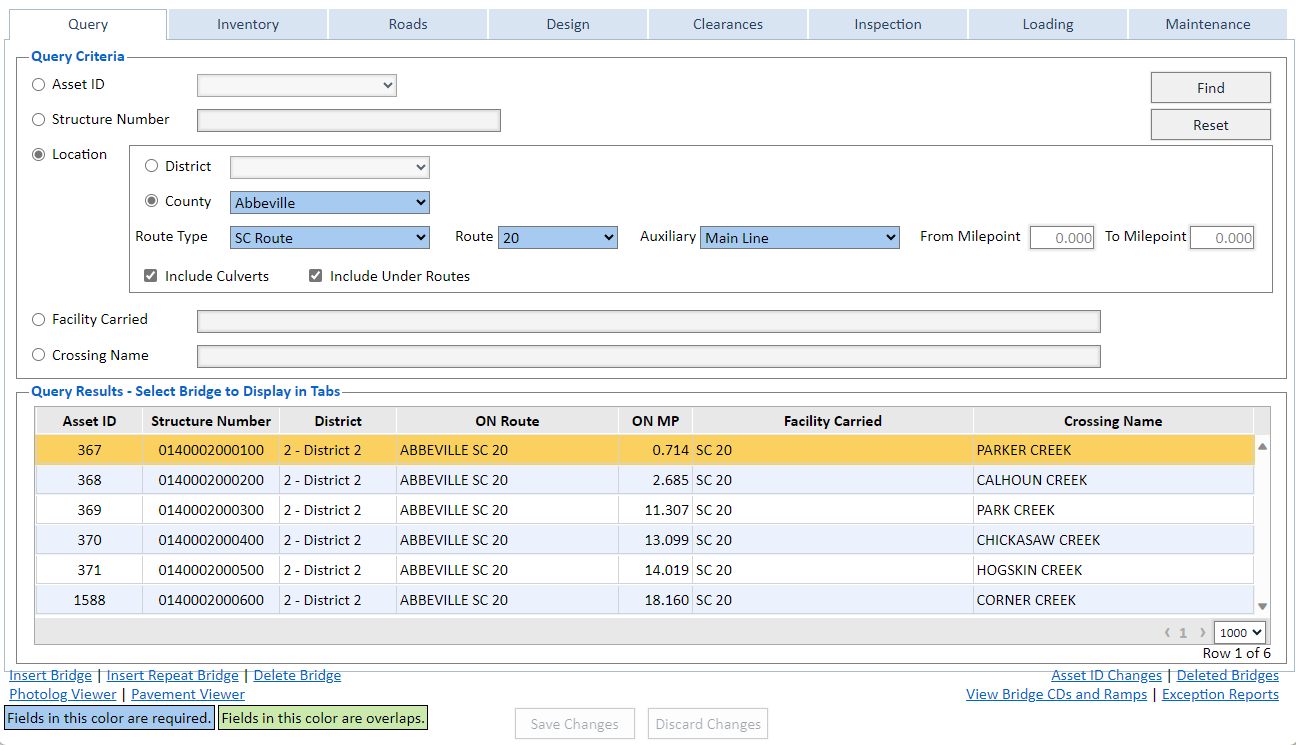This screenshot has height=745, width=1296.
Task: Open the Exception Reports link
Action: pyautogui.click(x=1220, y=694)
